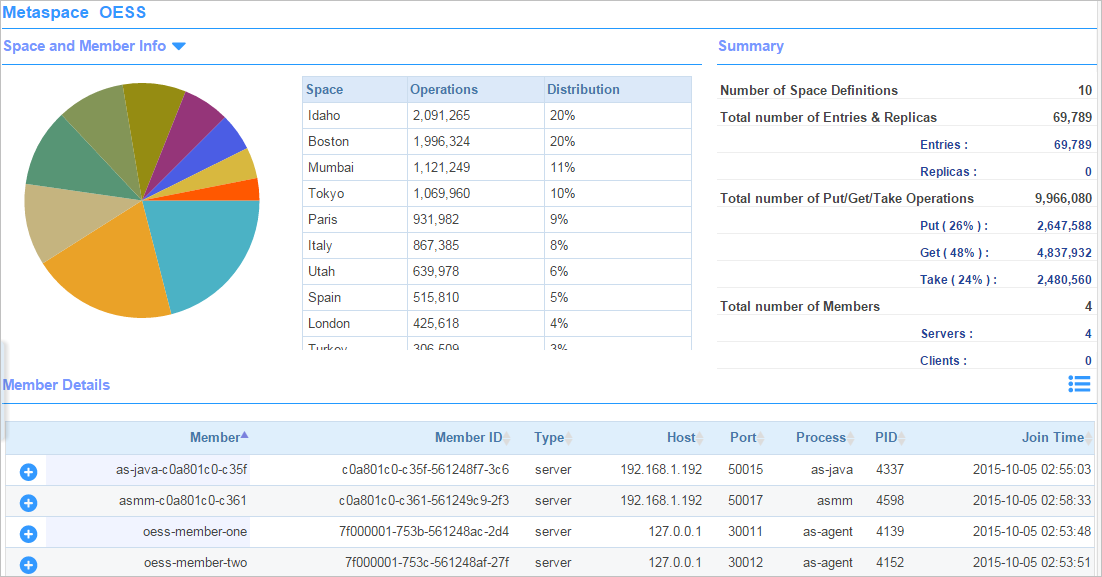1102x577 pixels.
Task: Sort by Member ID column
Action: (470, 437)
